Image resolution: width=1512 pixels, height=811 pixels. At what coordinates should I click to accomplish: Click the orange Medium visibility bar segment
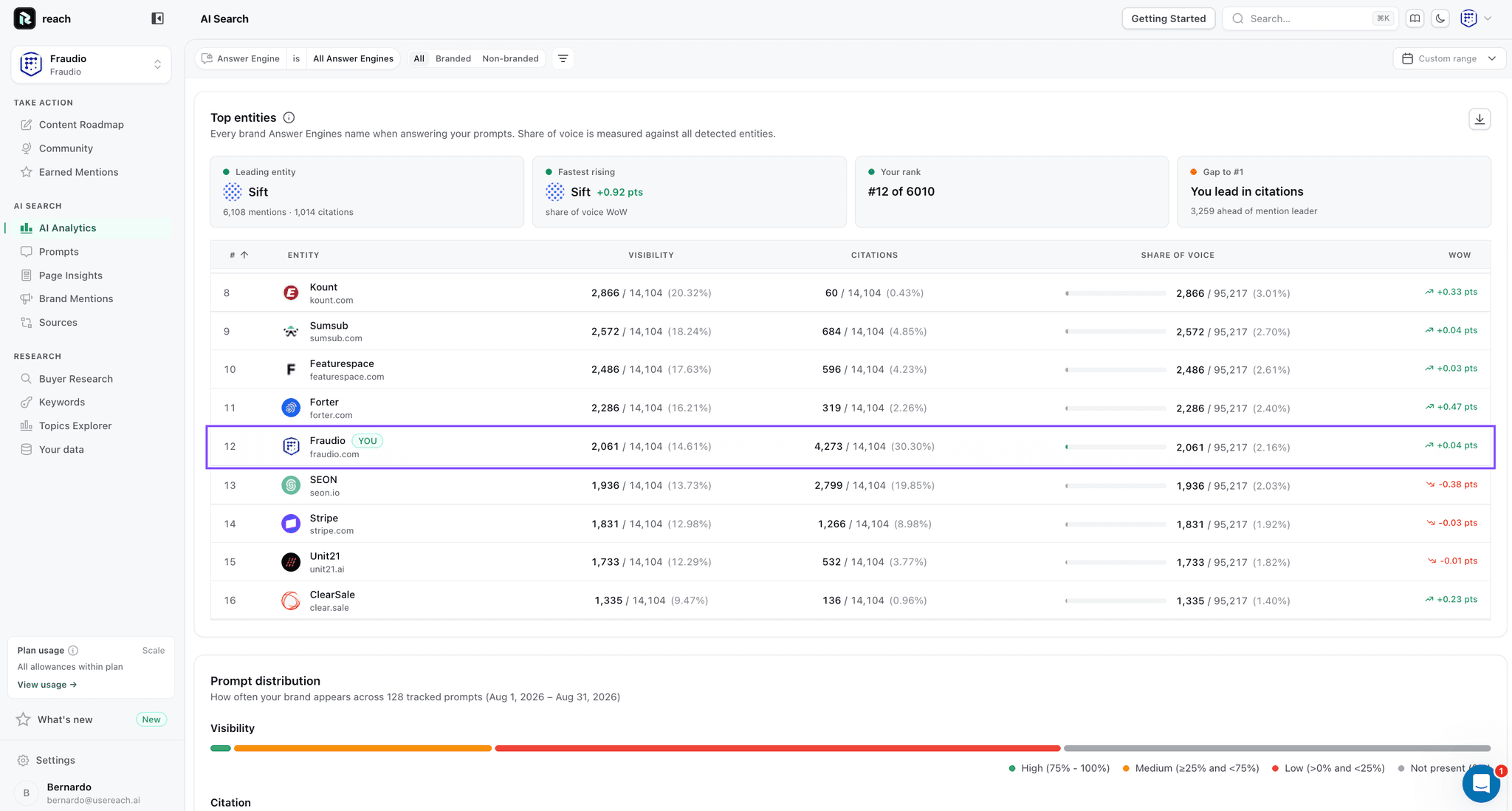[362, 748]
